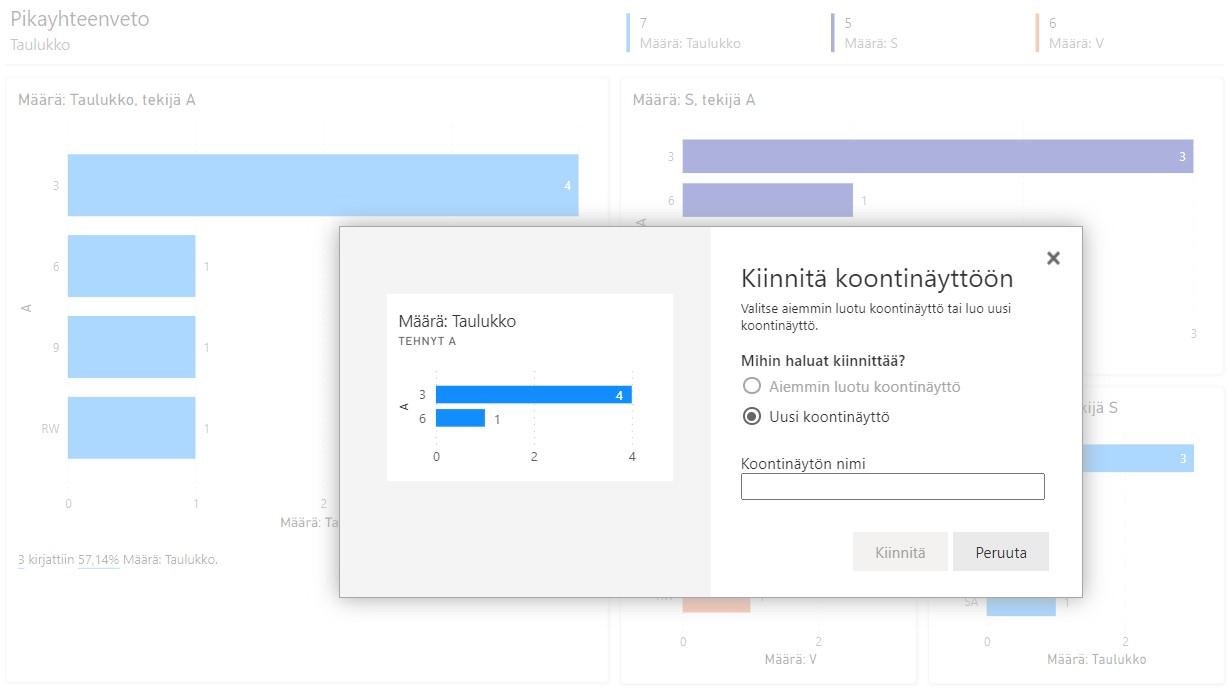
Task: Select the category 6 bar in Määrä: Taulukko, tekijä A chart
Action: tap(131, 266)
